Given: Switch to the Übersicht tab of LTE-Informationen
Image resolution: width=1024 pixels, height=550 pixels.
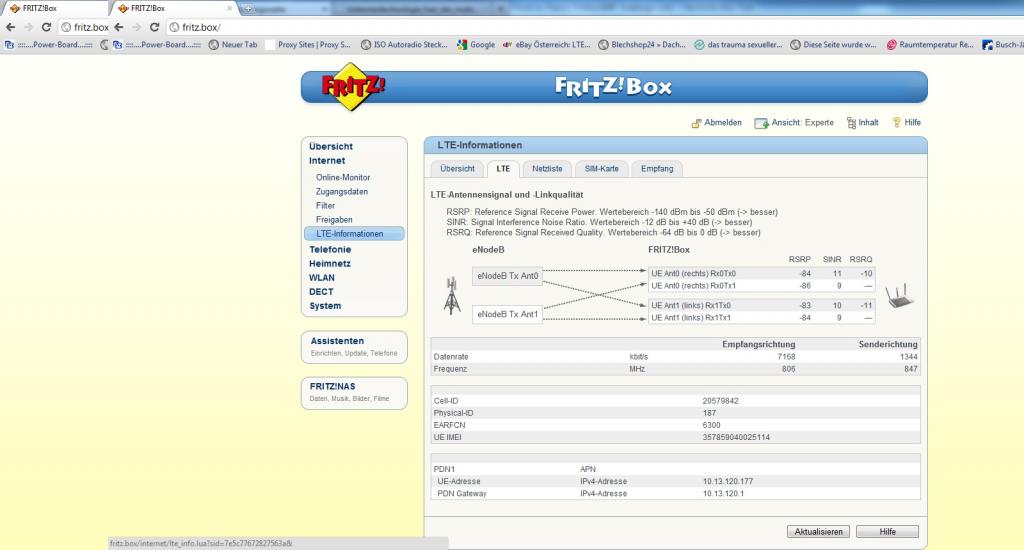Looking at the screenshot, I should [x=457, y=169].
